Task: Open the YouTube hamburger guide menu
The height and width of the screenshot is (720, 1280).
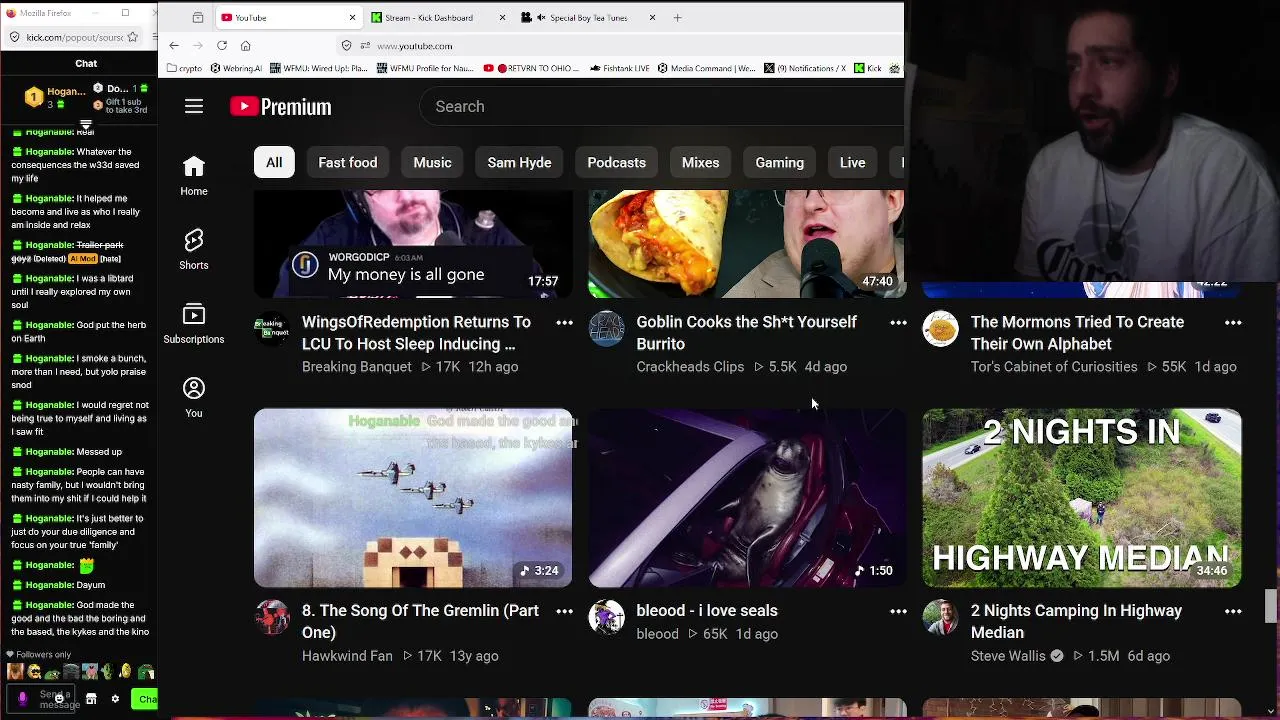Action: [194, 106]
